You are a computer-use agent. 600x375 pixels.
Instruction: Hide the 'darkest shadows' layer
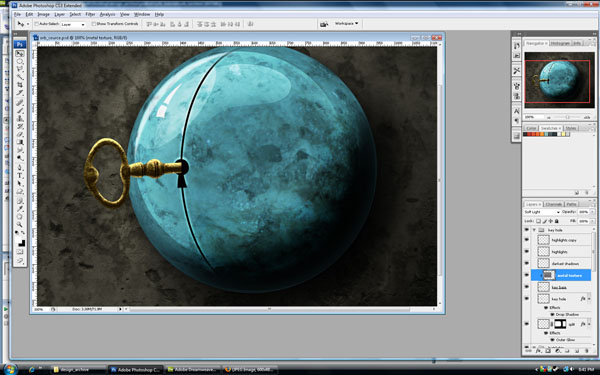coord(527,263)
